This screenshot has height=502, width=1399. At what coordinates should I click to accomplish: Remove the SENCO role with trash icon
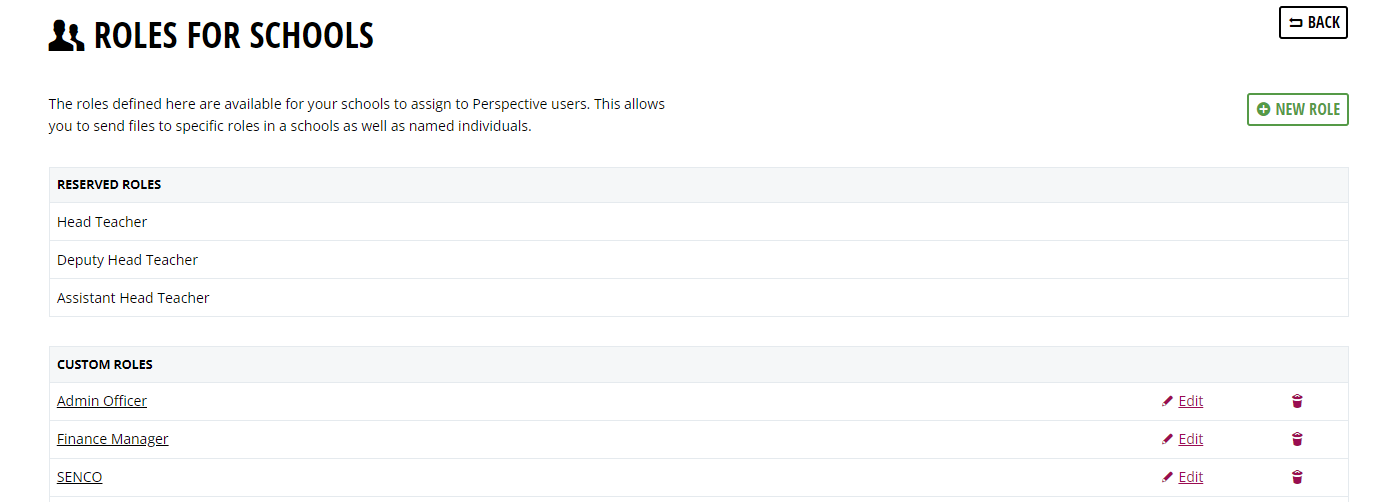pos(1297,477)
